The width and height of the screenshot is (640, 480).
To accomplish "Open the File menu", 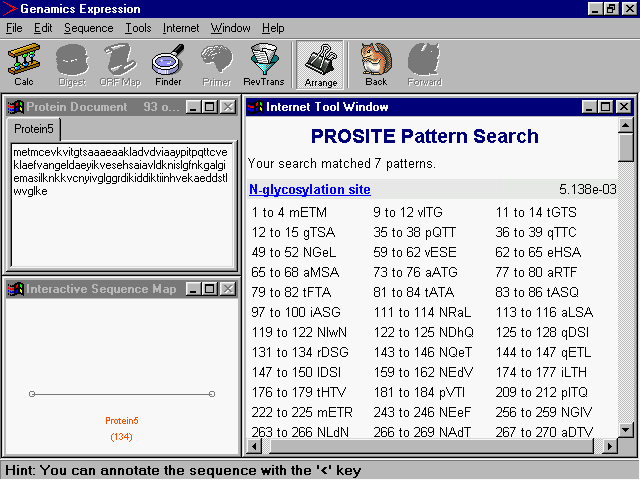I will tap(14, 28).
